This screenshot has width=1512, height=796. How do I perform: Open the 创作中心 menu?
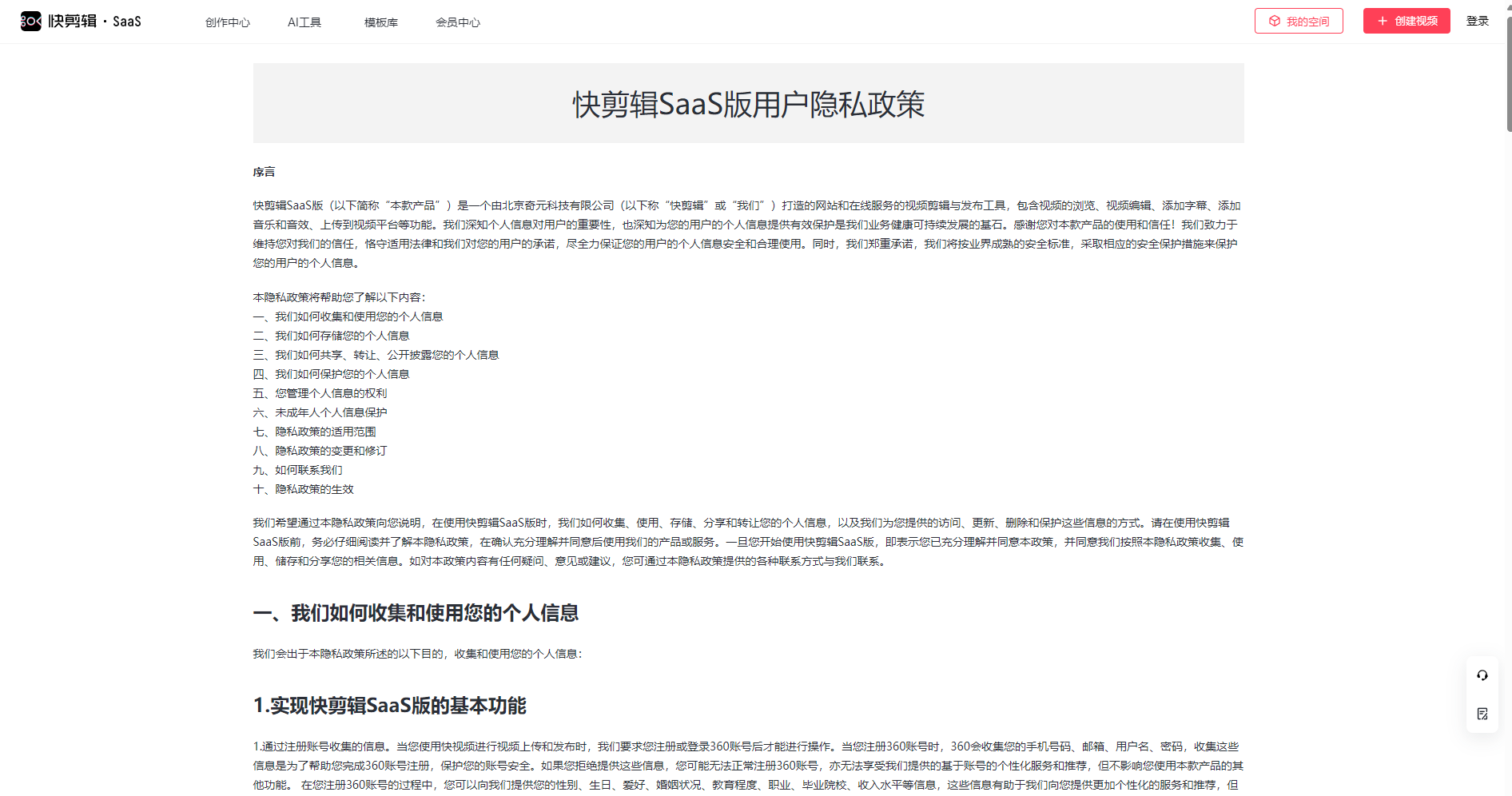click(228, 22)
